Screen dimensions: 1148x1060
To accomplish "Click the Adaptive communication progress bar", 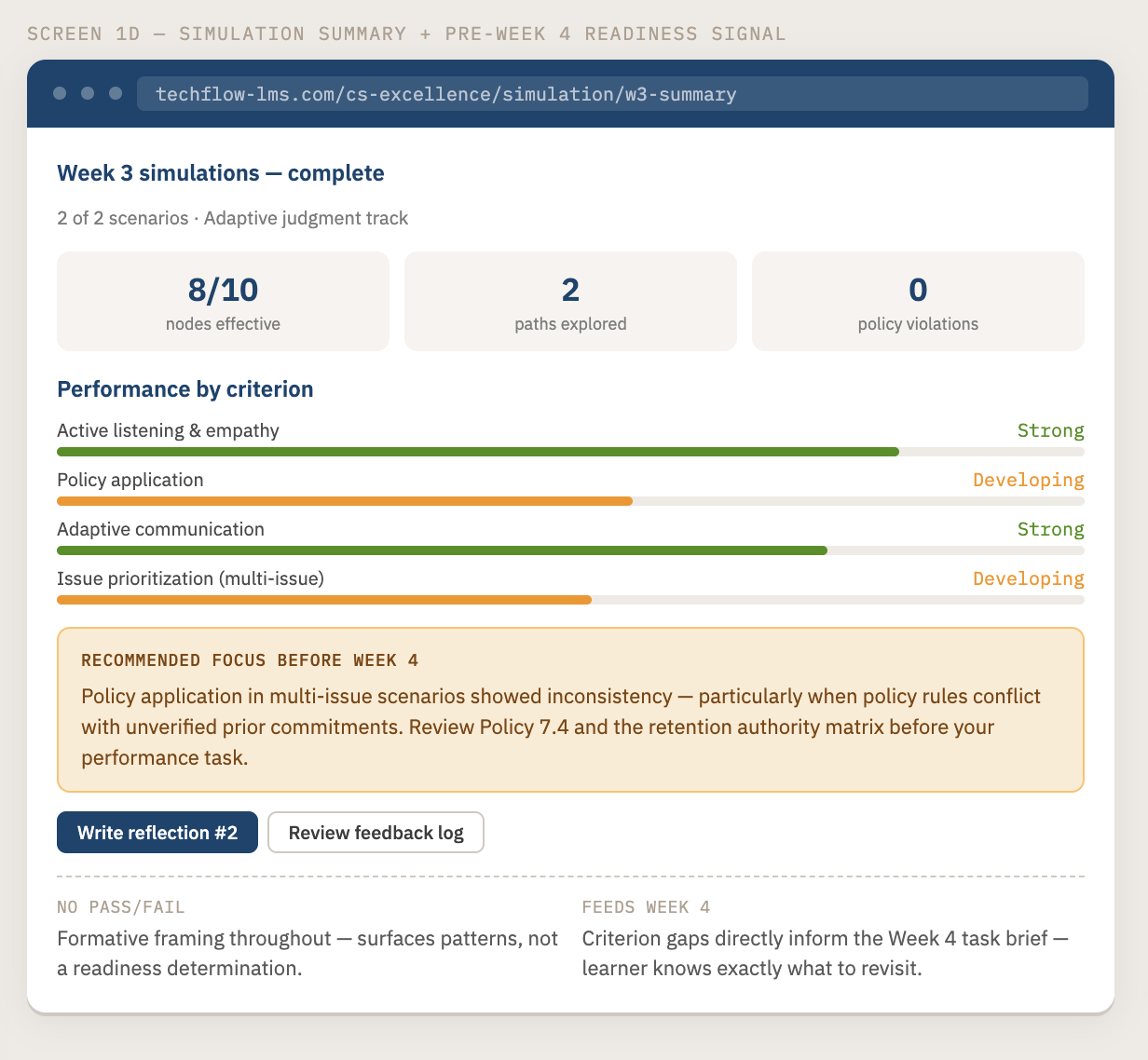I will pyautogui.click(x=570, y=550).
